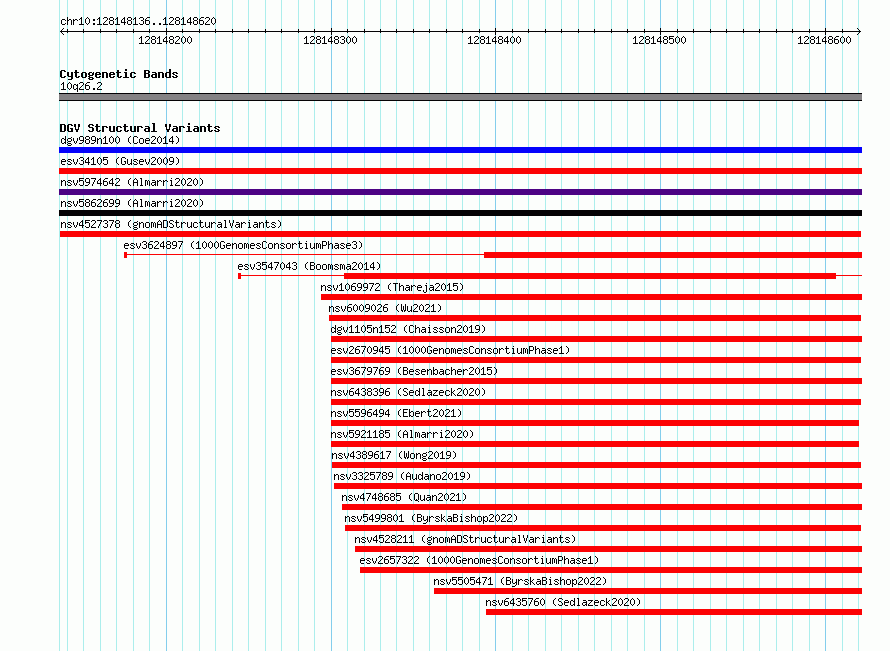Click the left arrow end of ruler
The image size is (890, 651).
coord(62,31)
